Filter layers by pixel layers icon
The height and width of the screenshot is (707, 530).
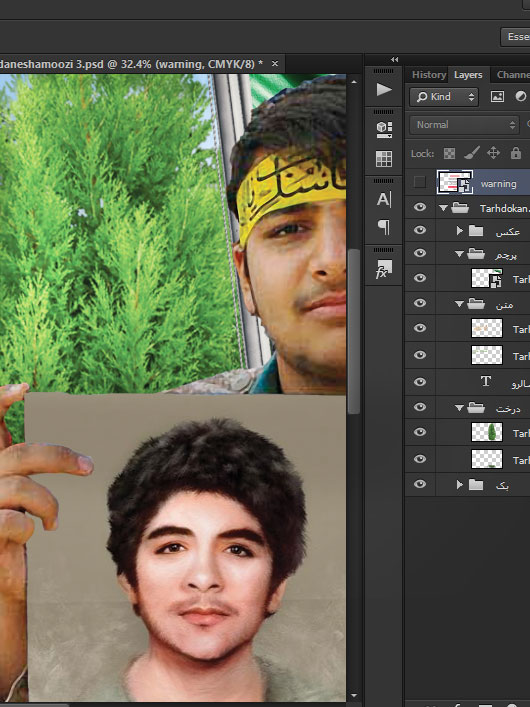(x=497, y=96)
